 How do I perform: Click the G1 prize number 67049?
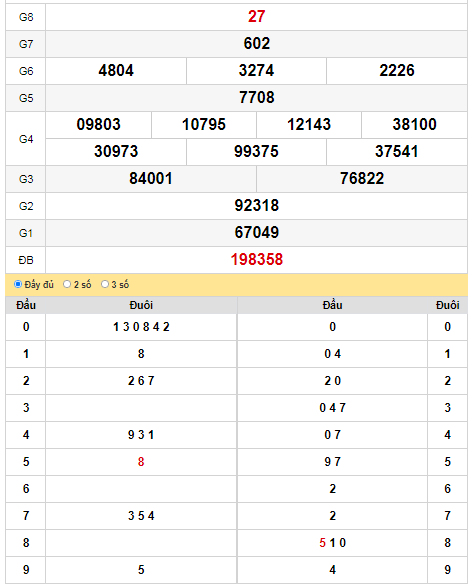click(256, 232)
